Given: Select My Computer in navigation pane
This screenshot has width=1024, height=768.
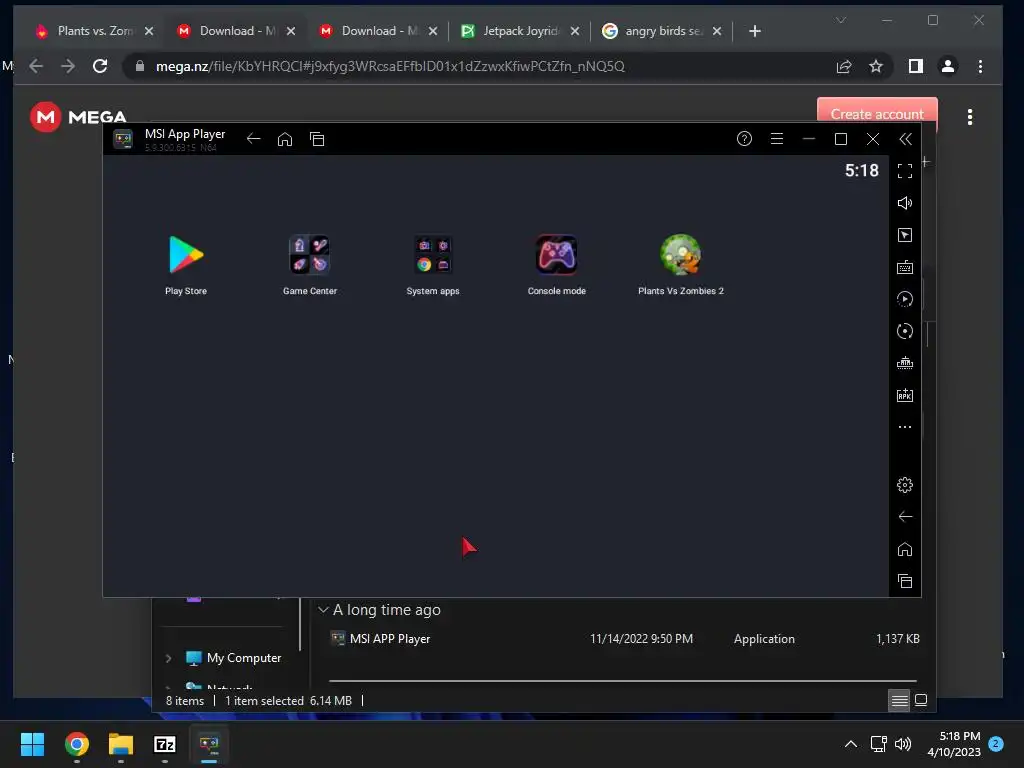Looking at the screenshot, I should pyautogui.click(x=233, y=658).
